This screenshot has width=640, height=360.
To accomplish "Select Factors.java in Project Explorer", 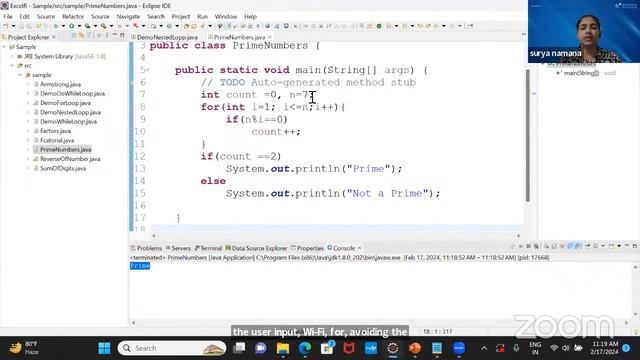I will point(56,131).
